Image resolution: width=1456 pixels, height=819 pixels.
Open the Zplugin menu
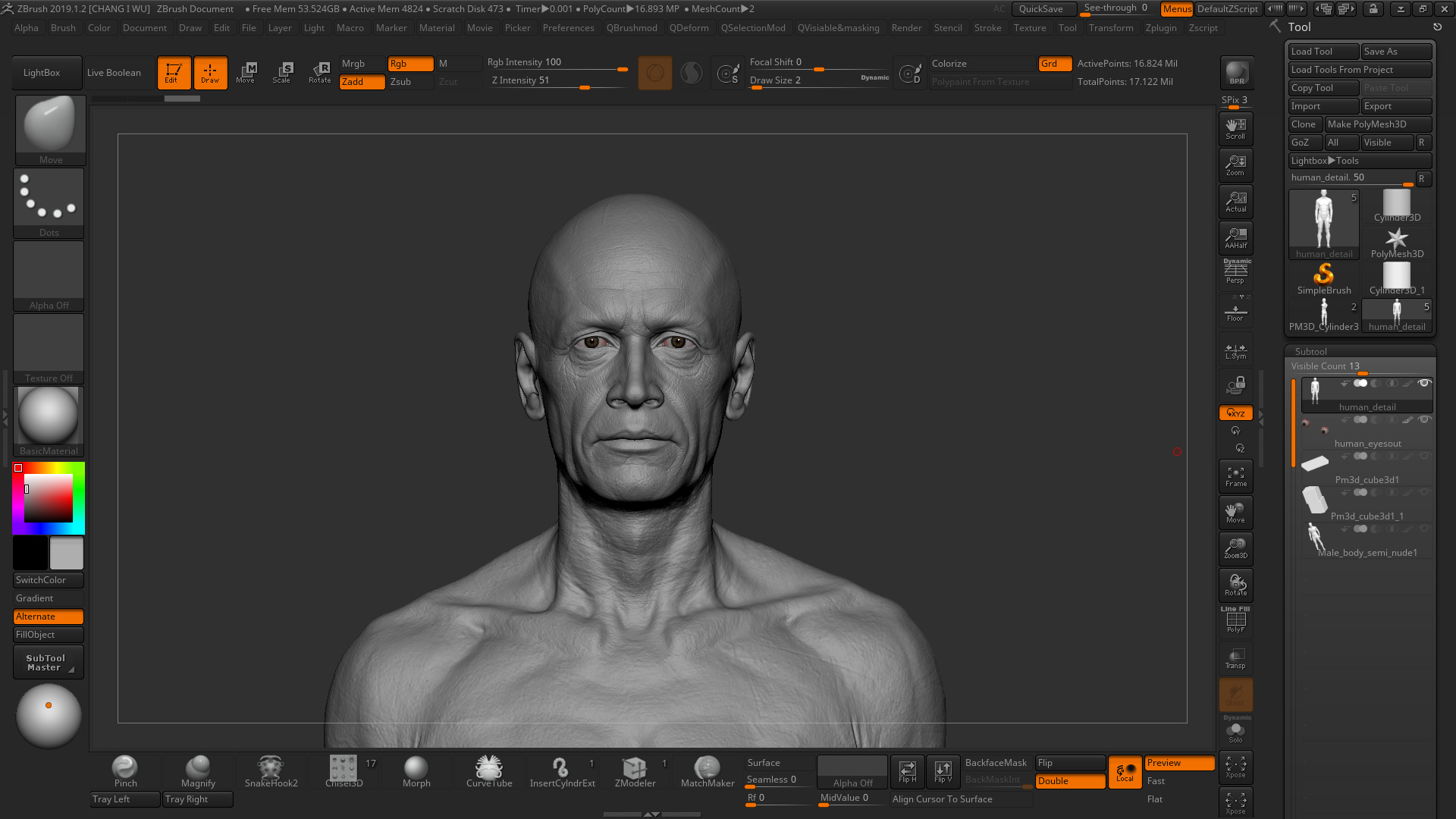[1161, 28]
